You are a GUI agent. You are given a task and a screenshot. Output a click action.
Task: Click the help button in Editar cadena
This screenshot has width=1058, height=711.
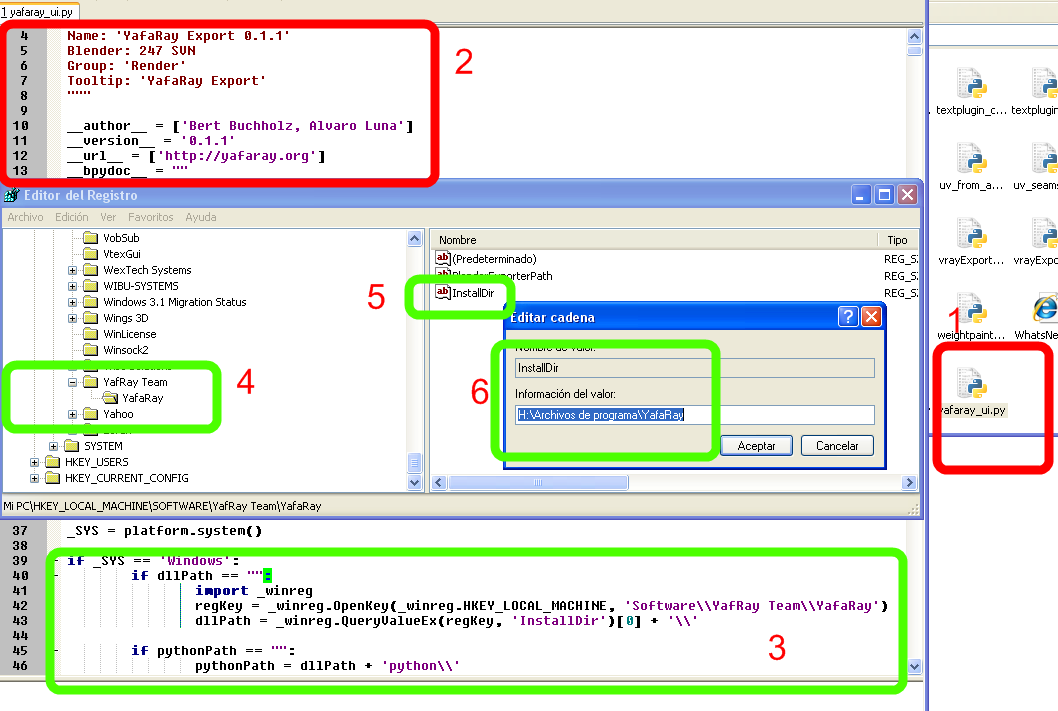pyautogui.click(x=847, y=316)
